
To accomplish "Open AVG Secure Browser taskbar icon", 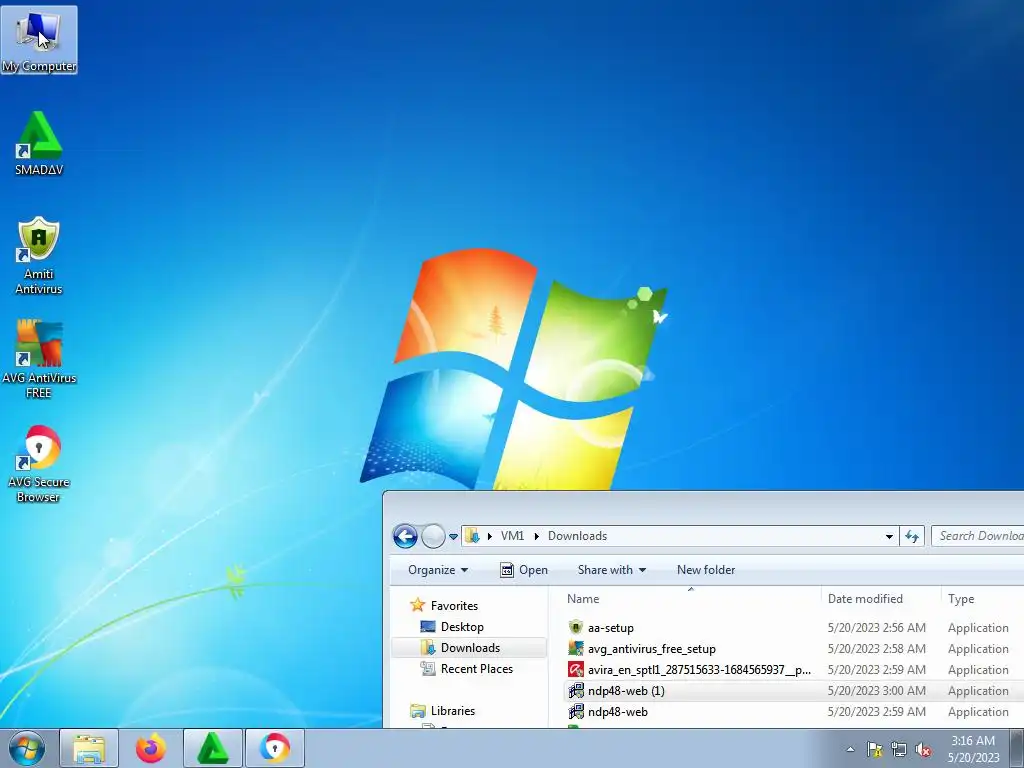I will point(275,748).
